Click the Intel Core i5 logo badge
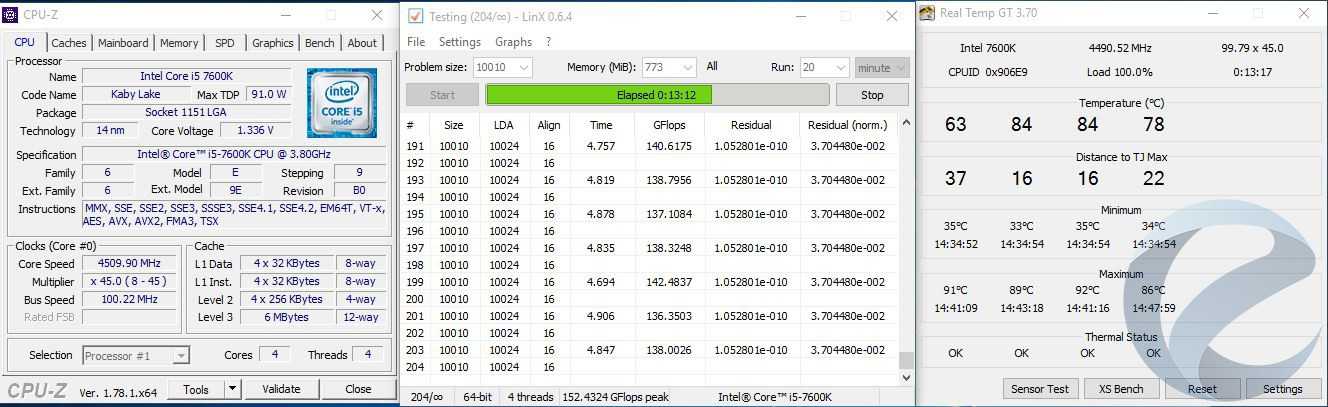This screenshot has width=1328, height=407. tap(342, 104)
